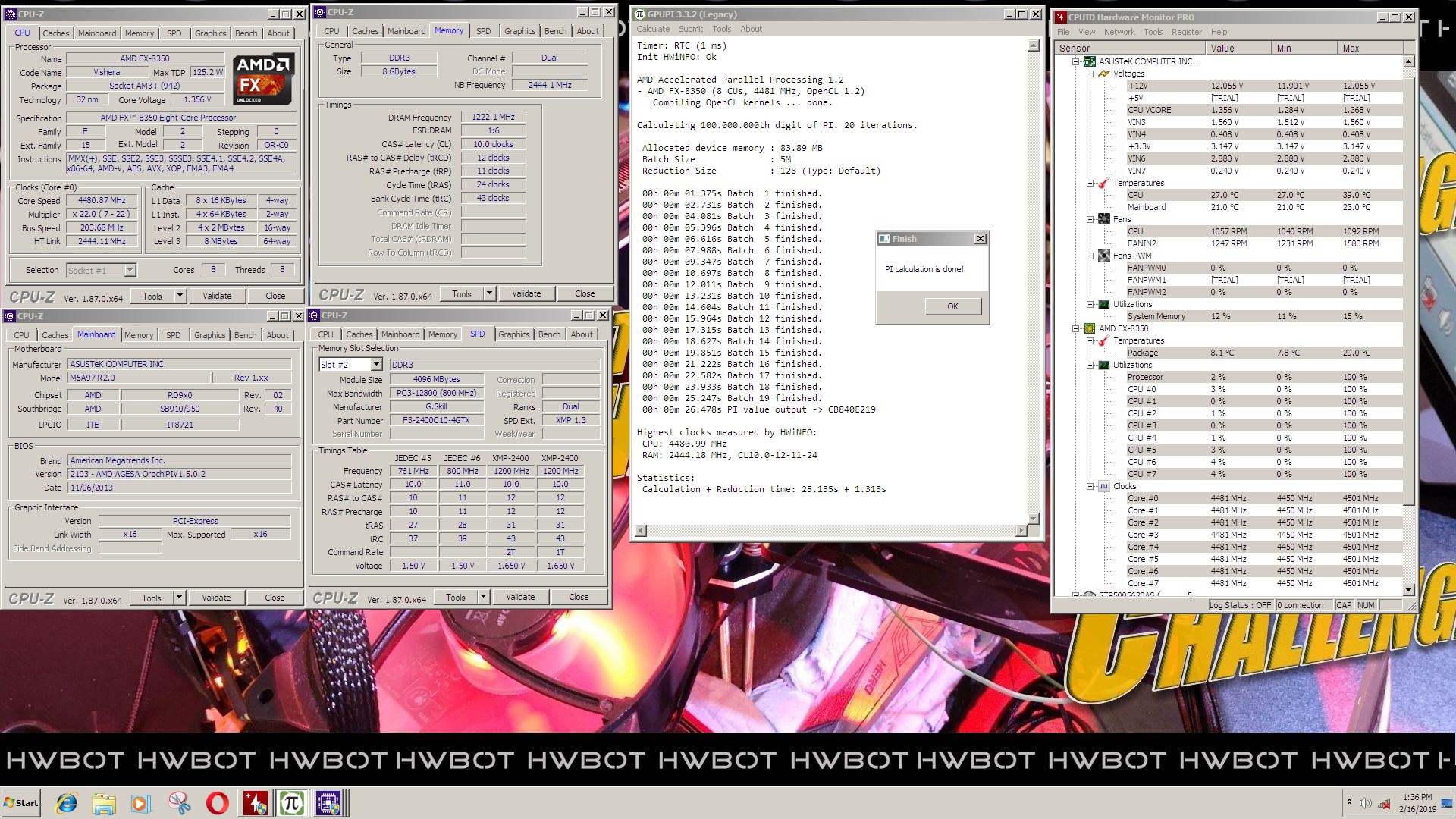1456x819 pixels.
Task: Open the Submit menu in GPUPI
Action: point(690,29)
